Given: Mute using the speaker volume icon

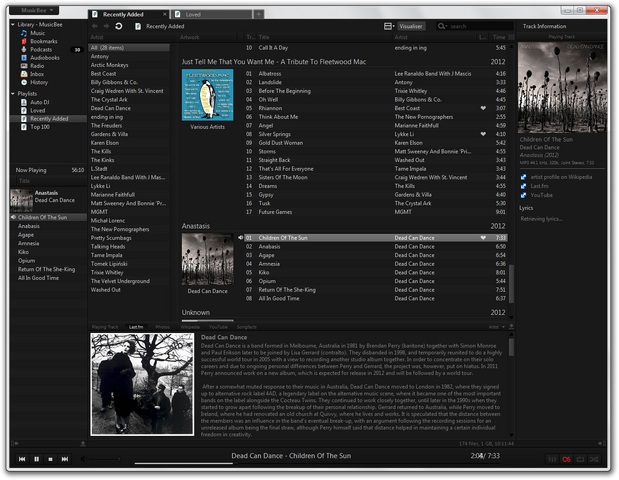Looking at the screenshot, I should pyautogui.click(x=83, y=459).
